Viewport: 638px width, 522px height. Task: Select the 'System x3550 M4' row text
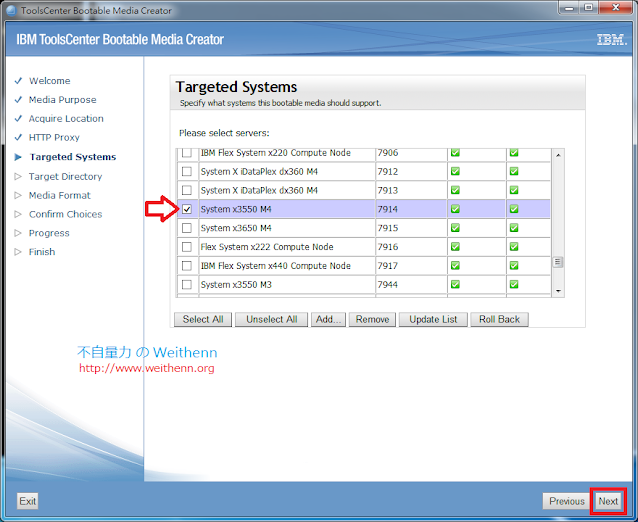click(x=236, y=209)
